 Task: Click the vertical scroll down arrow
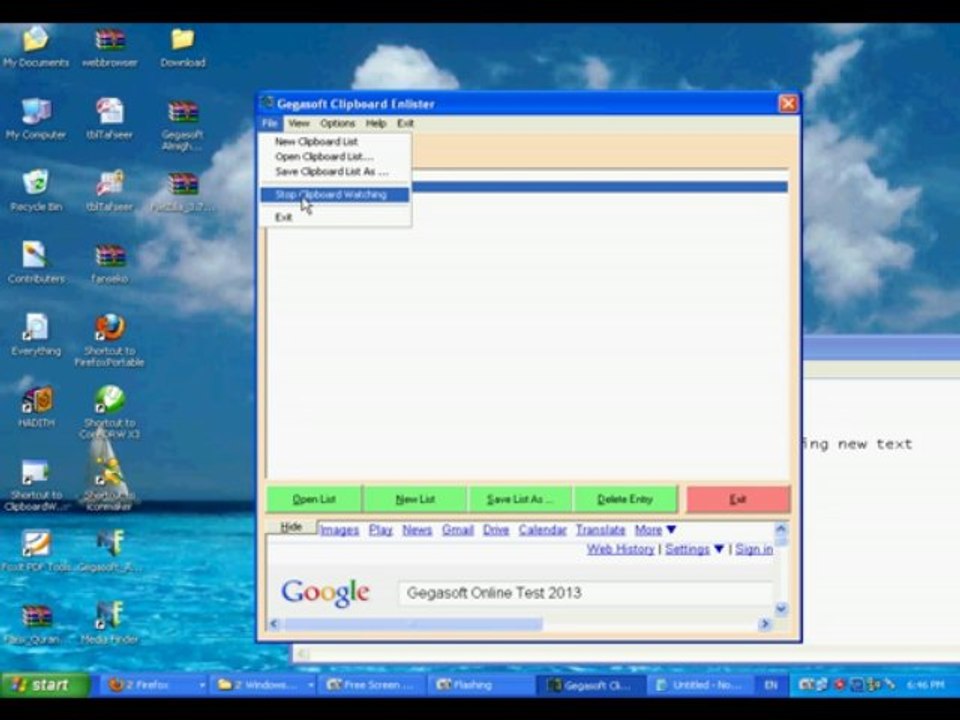pyautogui.click(x=781, y=609)
